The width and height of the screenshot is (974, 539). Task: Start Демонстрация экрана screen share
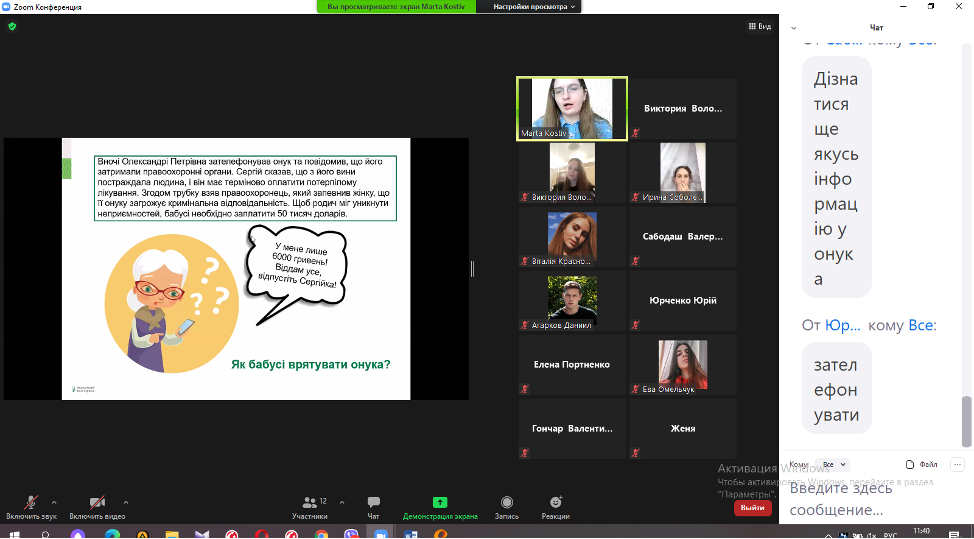click(439, 504)
